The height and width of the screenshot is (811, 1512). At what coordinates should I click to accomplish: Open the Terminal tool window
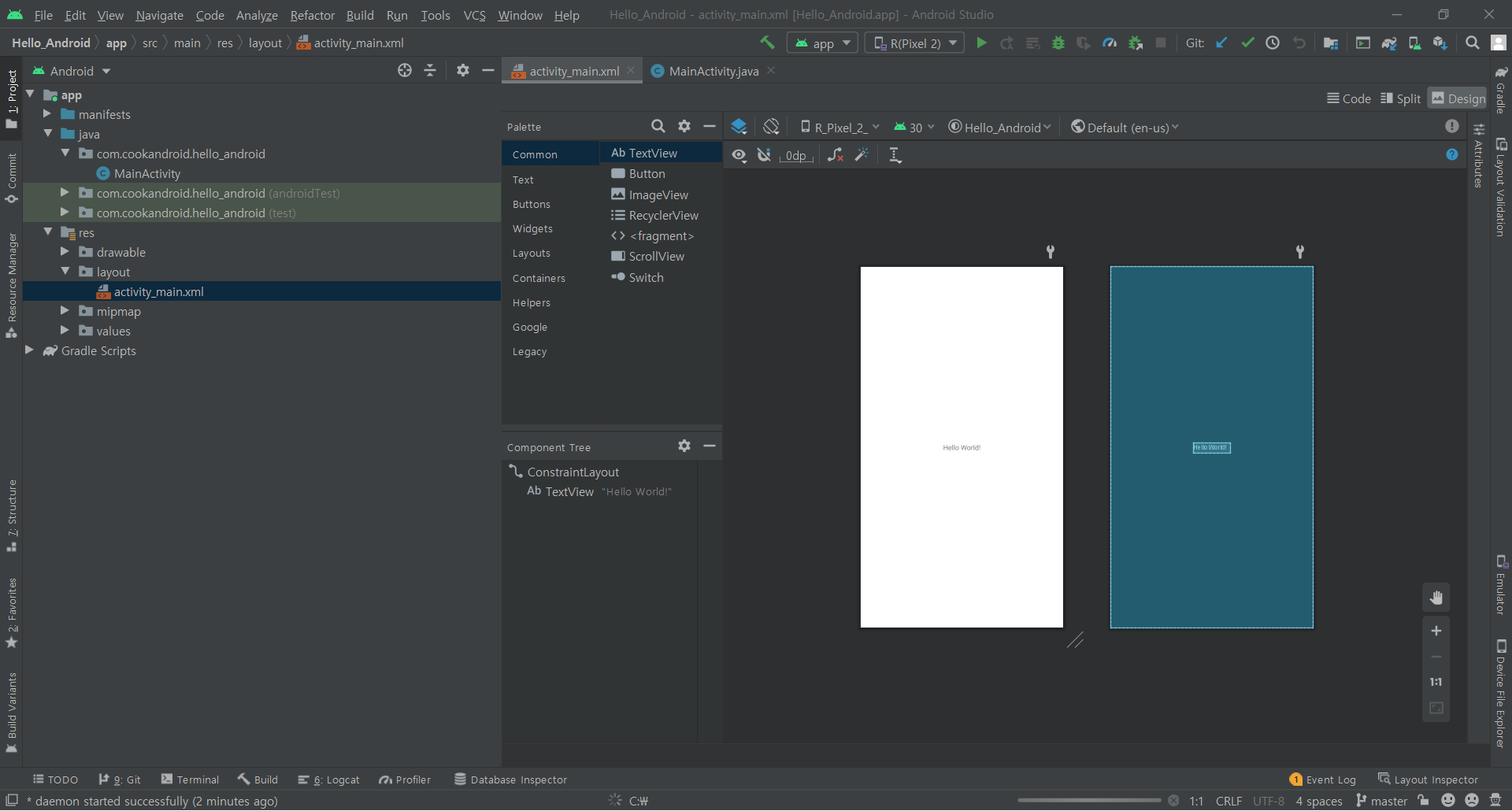pos(190,780)
